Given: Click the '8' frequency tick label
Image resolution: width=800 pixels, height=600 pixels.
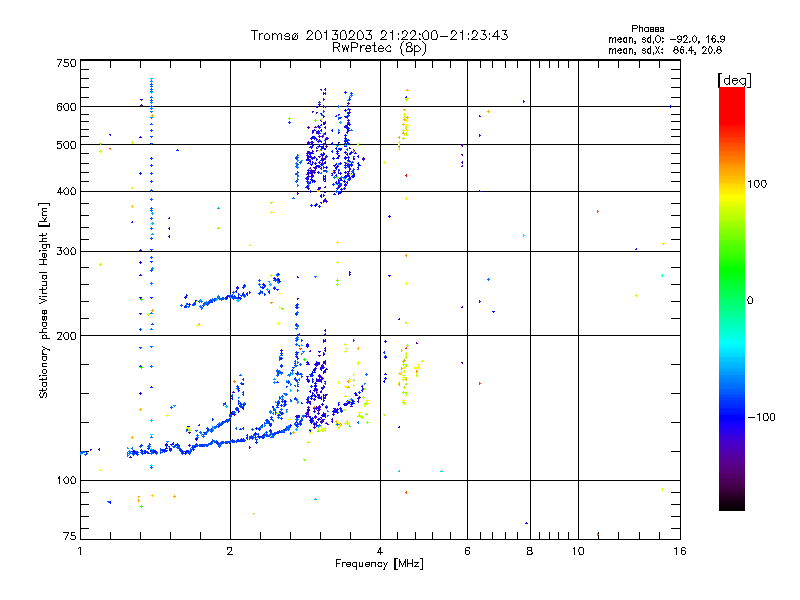Looking at the screenshot, I should pos(530,551).
